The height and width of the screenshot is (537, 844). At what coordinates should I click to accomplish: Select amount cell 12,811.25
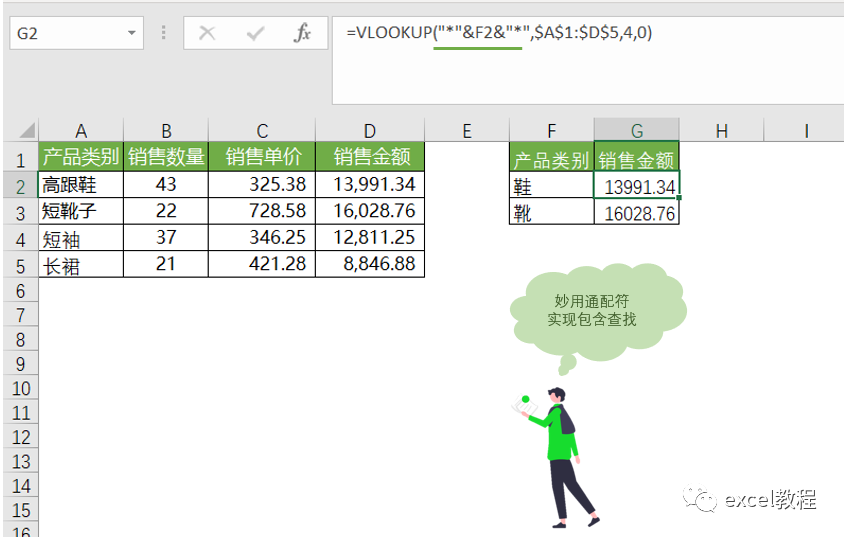coord(370,237)
